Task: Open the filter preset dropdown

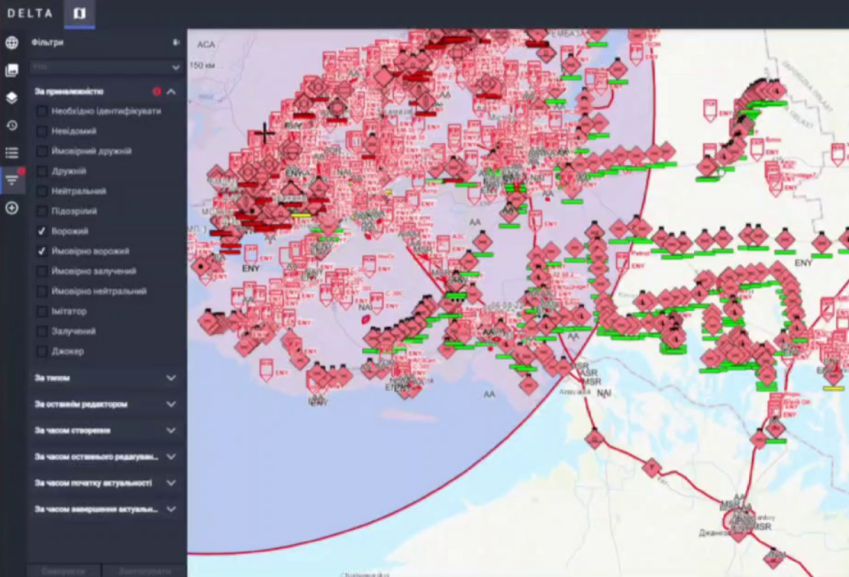Action: (x=105, y=67)
